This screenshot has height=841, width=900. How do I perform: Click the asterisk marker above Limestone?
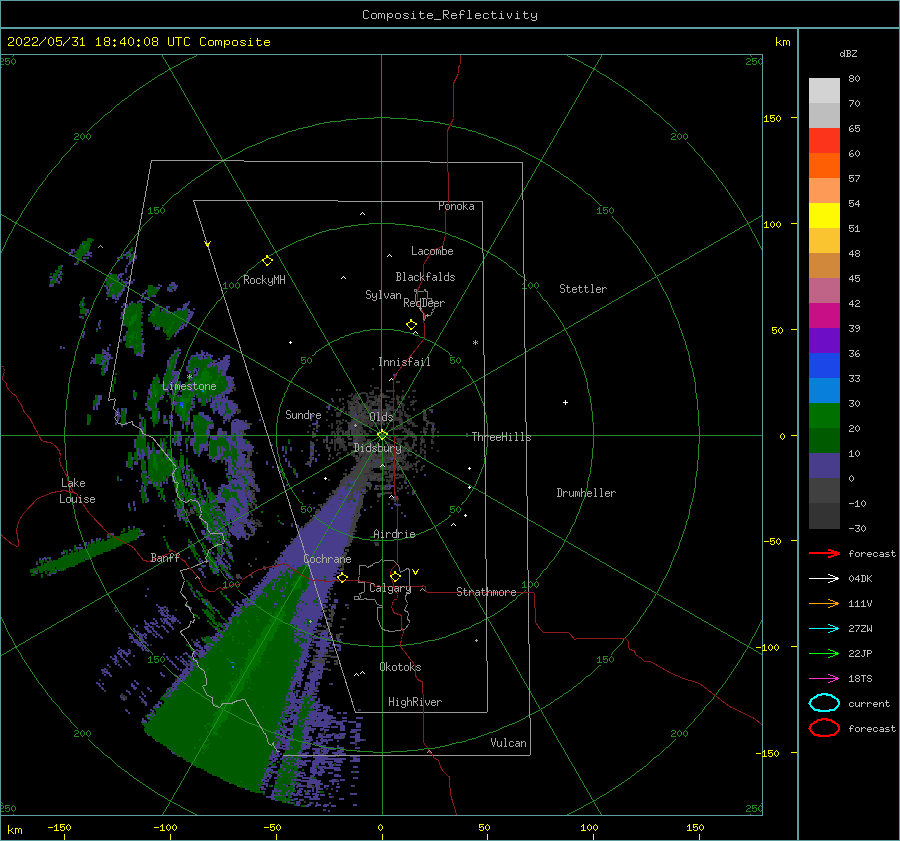[x=189, y=377]
